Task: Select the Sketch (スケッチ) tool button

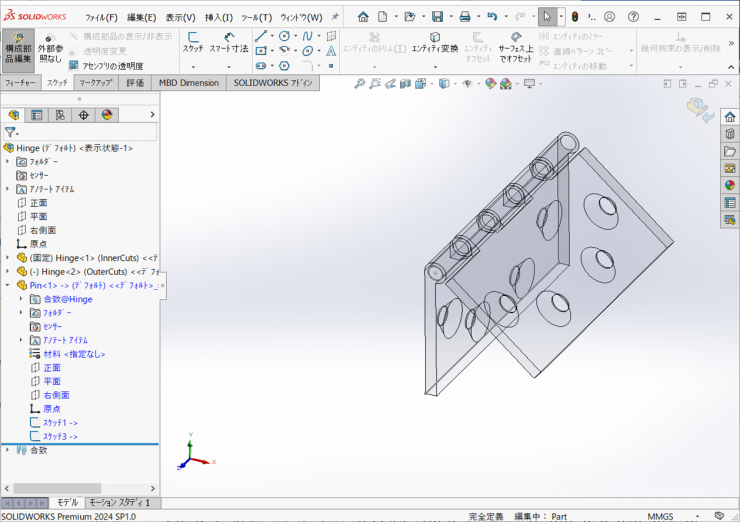Action: [192, 42]
